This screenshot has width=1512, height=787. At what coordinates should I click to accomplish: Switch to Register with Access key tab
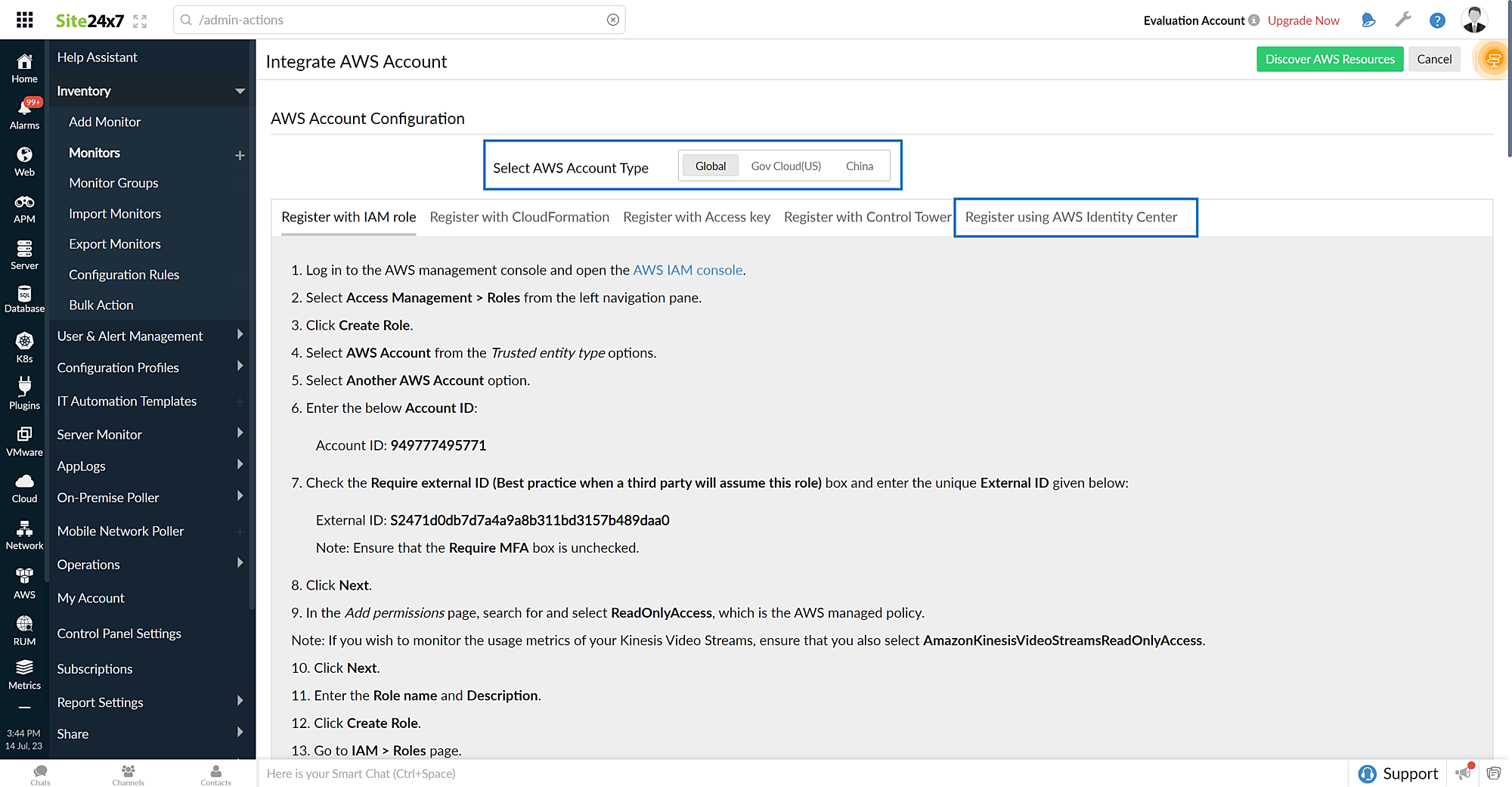click(696, 217)
